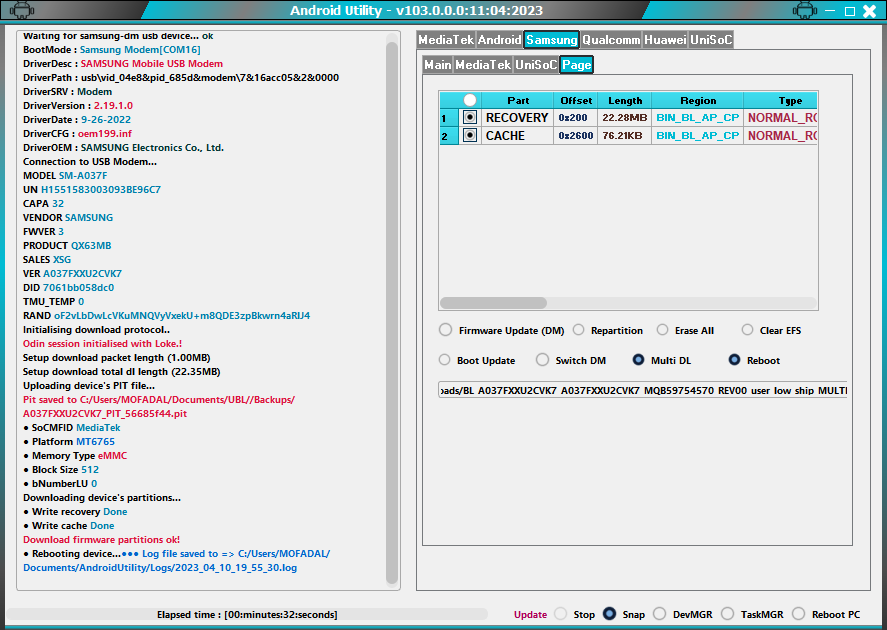Click the 0x2600 offset cell
887x630 pixels.
click(576, 136)
